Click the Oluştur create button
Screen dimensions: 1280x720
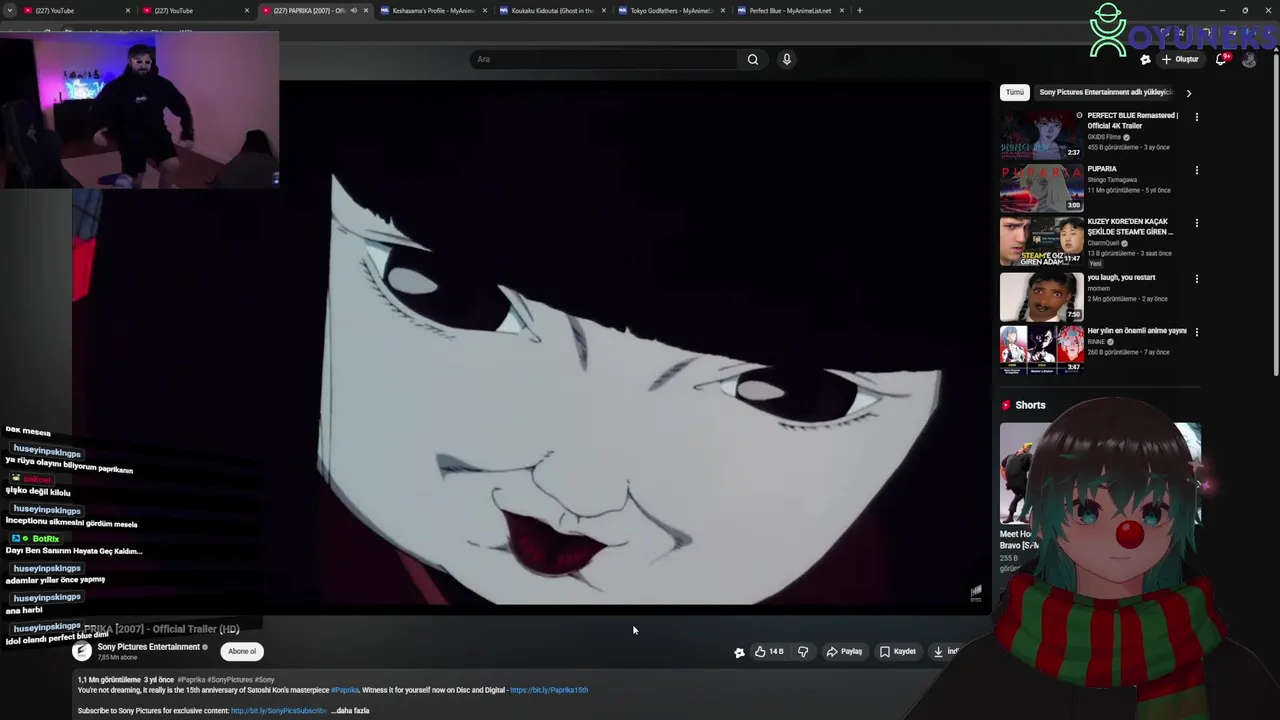(1180, 59)
